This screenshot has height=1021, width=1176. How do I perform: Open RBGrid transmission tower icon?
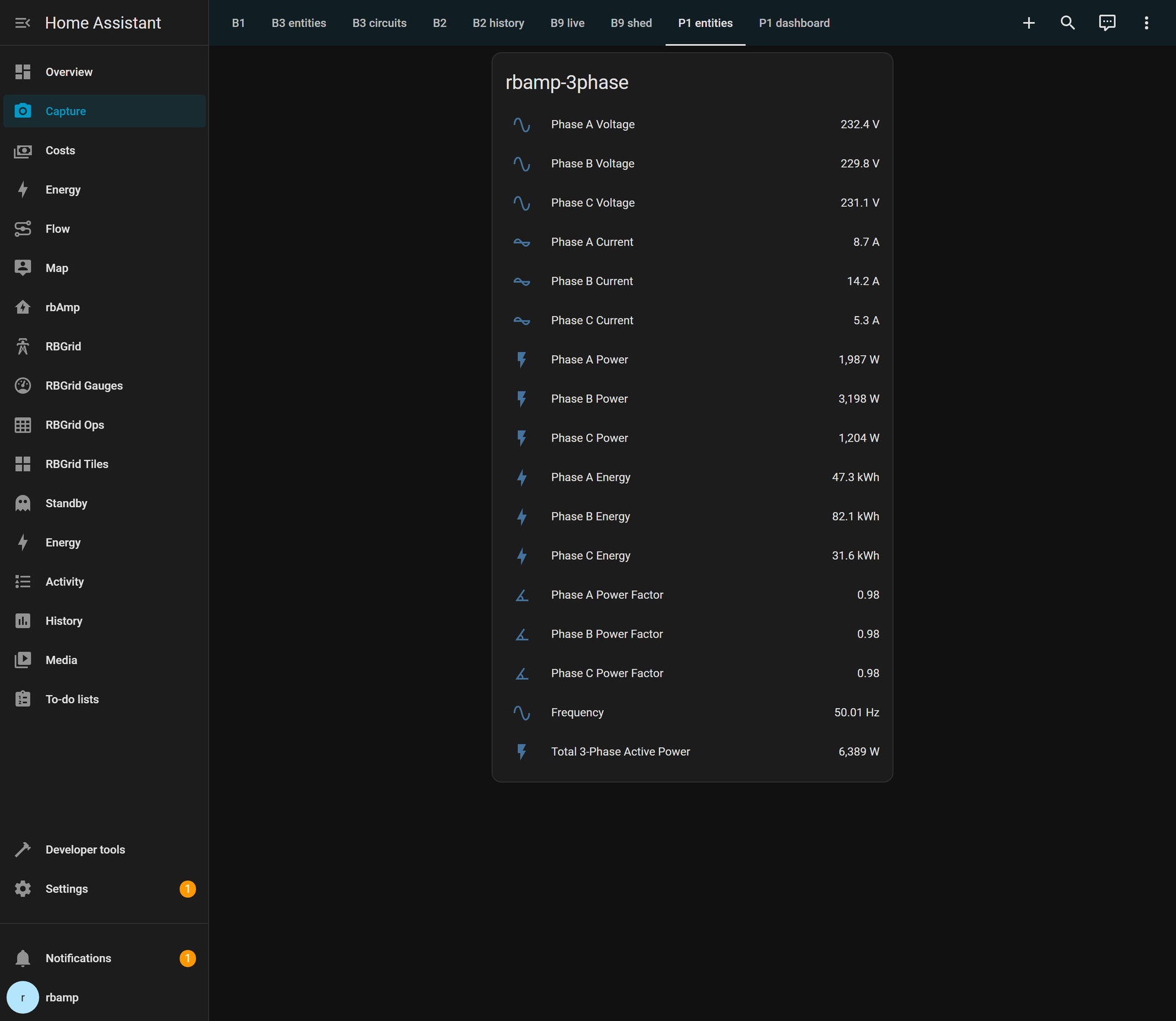(x=23, y=346)
